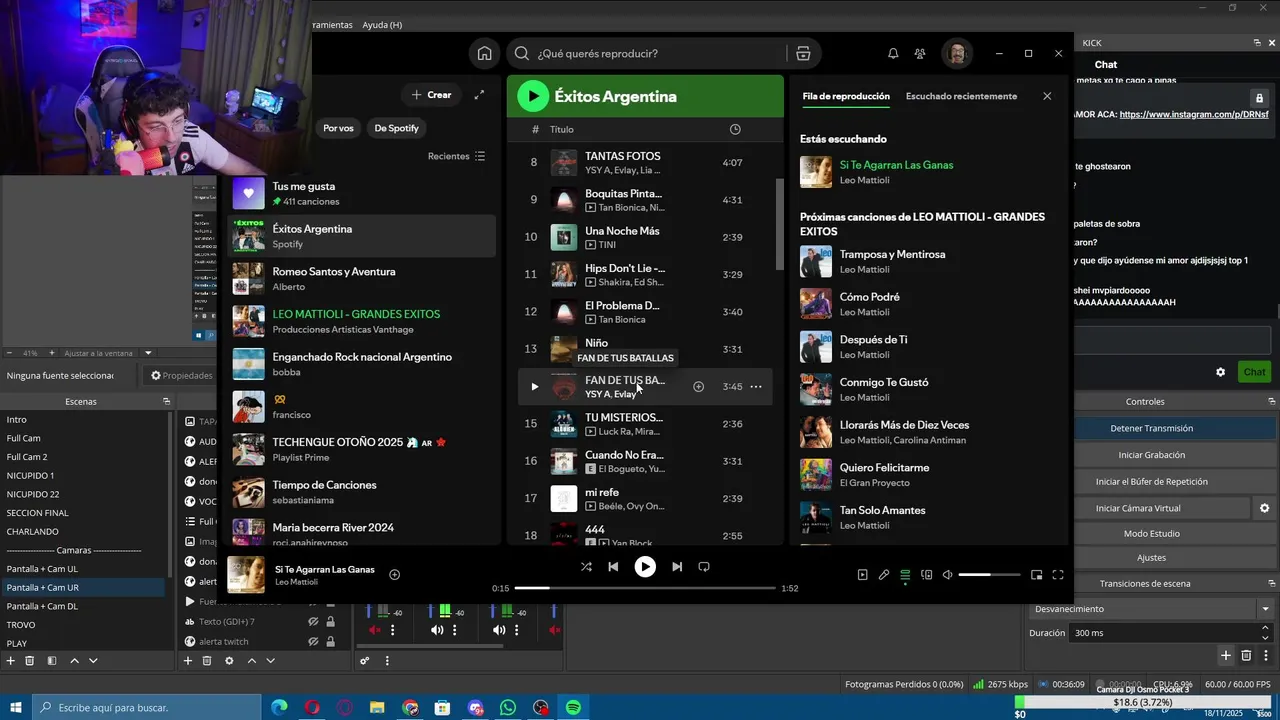The width and height of the screenshot is (1280, 720).
Task: Add a scene transition with plus icon
Action: click(x=1226, y=655)
